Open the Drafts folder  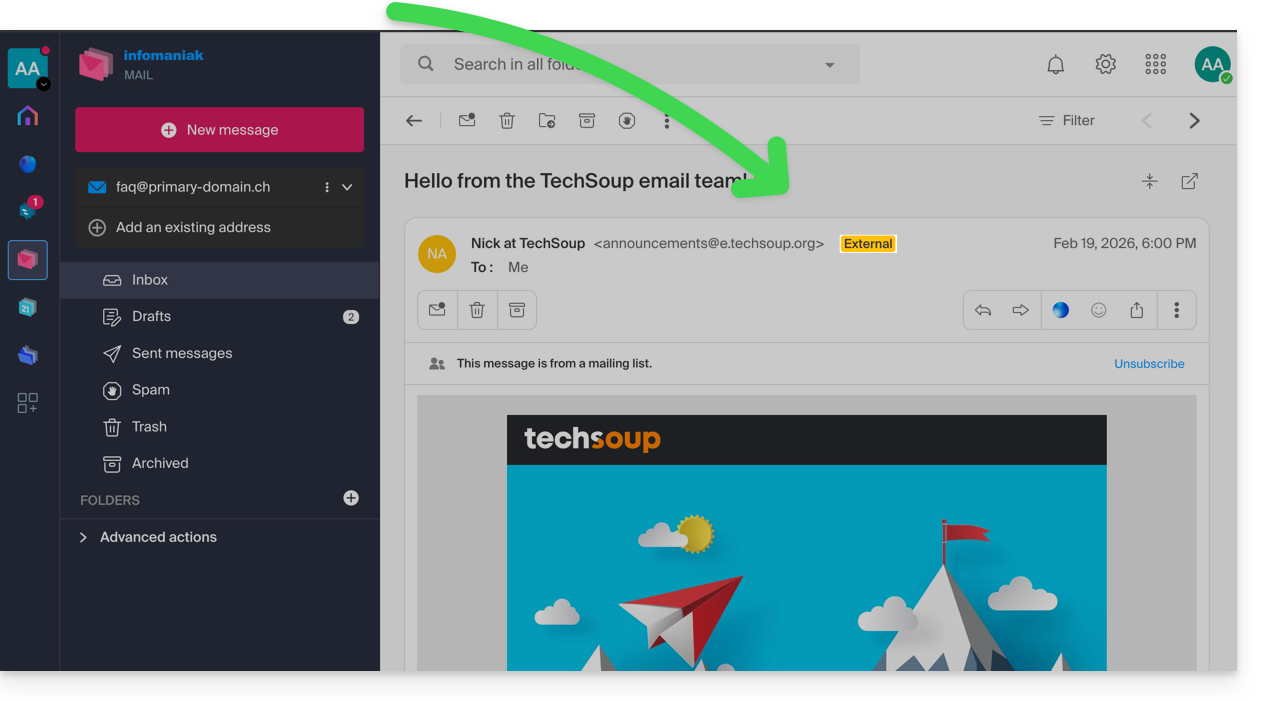(x=151, y=317)
